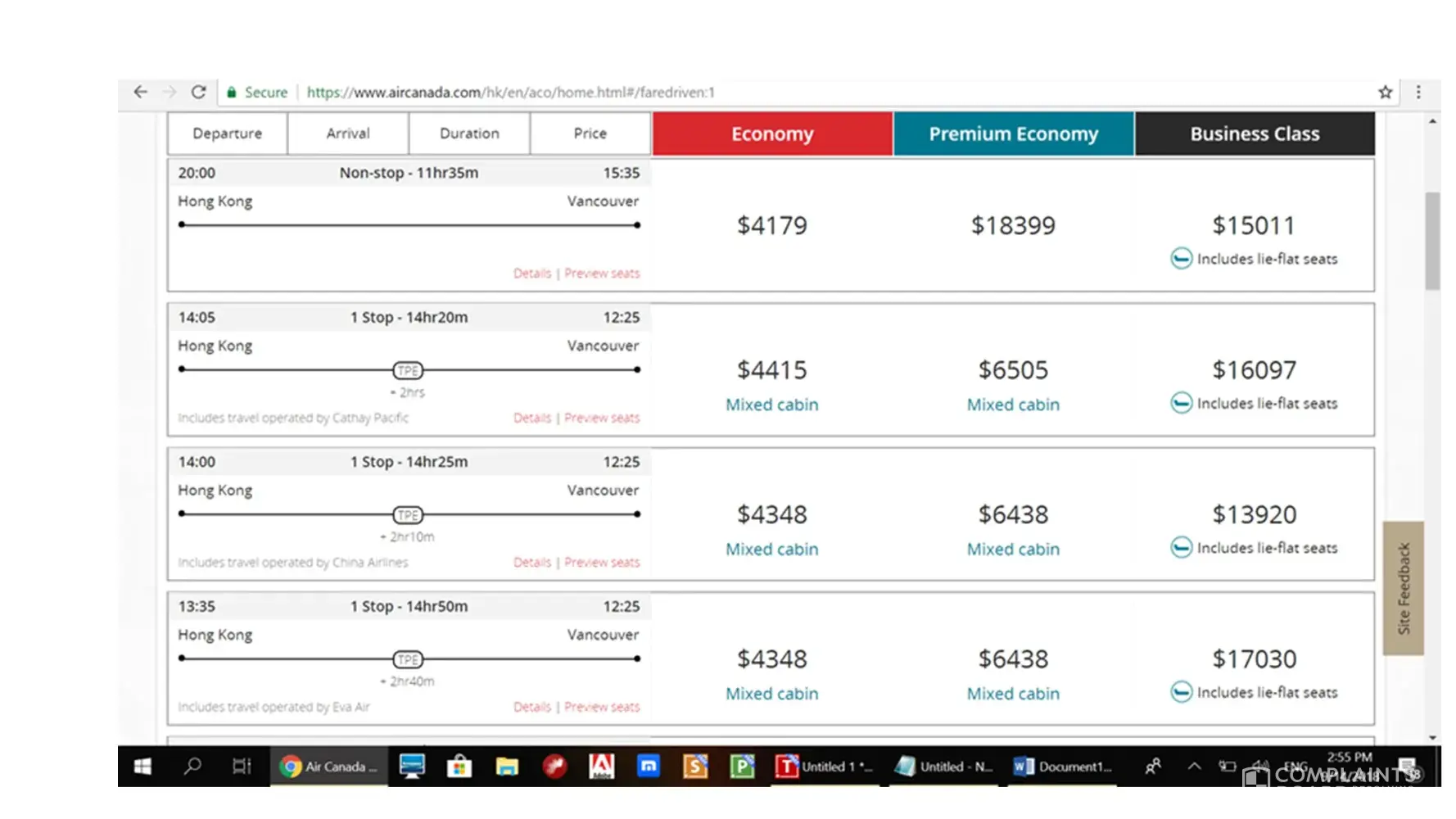Image resolution: width=1456 pixels, height=819 pixels.
Task: Open the Chrome three-dot menu
Action: click(x=1418, y=93)
